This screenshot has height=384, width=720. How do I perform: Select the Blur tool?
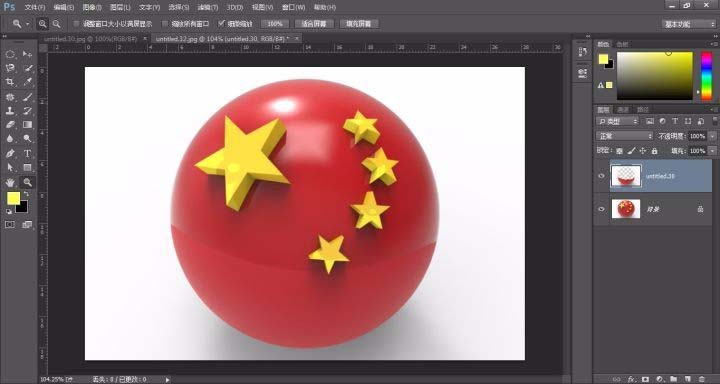click(x=10, y=138)
